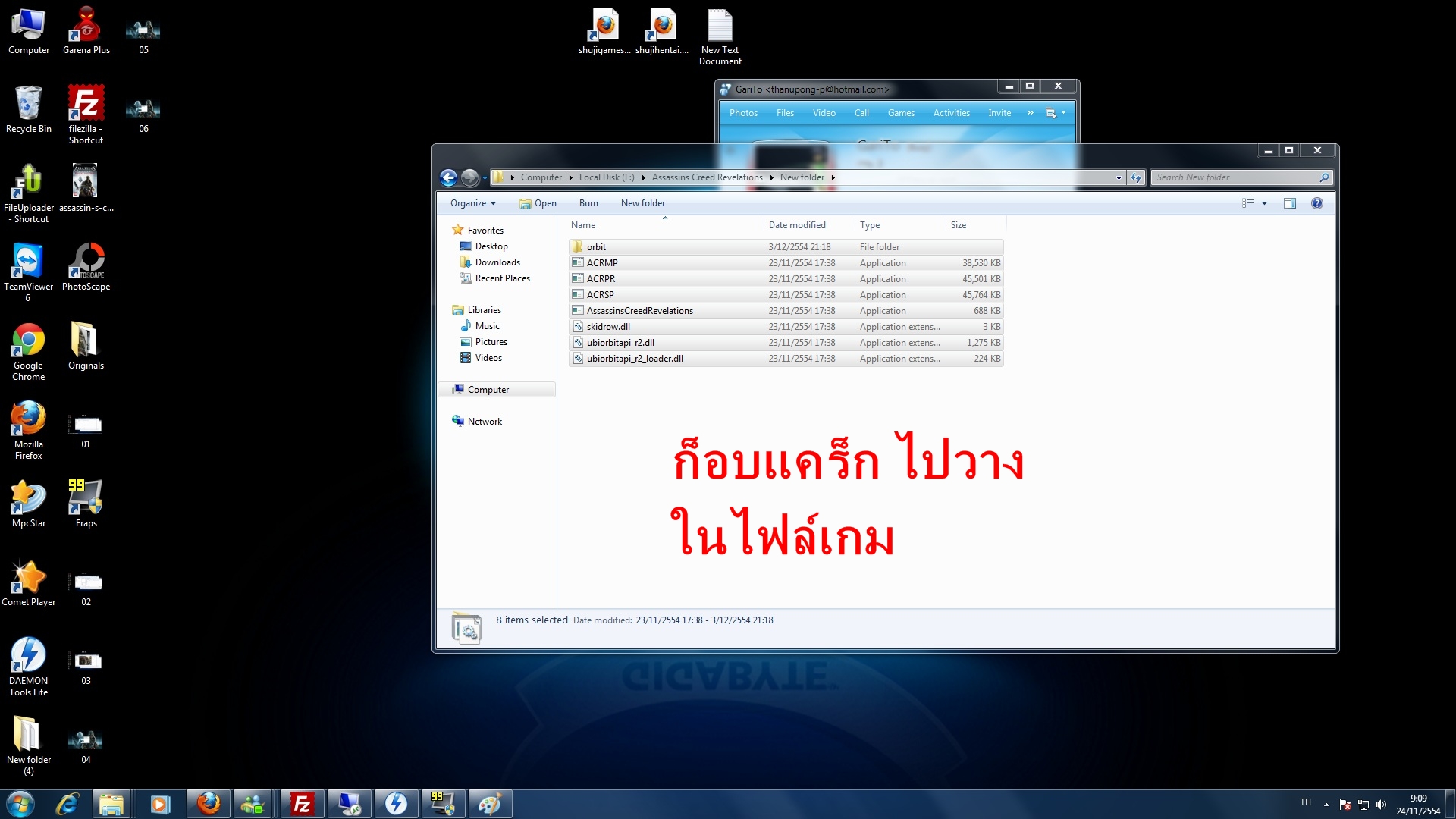
Task: Open the Help question mark icon
Action: point(1316,203)
